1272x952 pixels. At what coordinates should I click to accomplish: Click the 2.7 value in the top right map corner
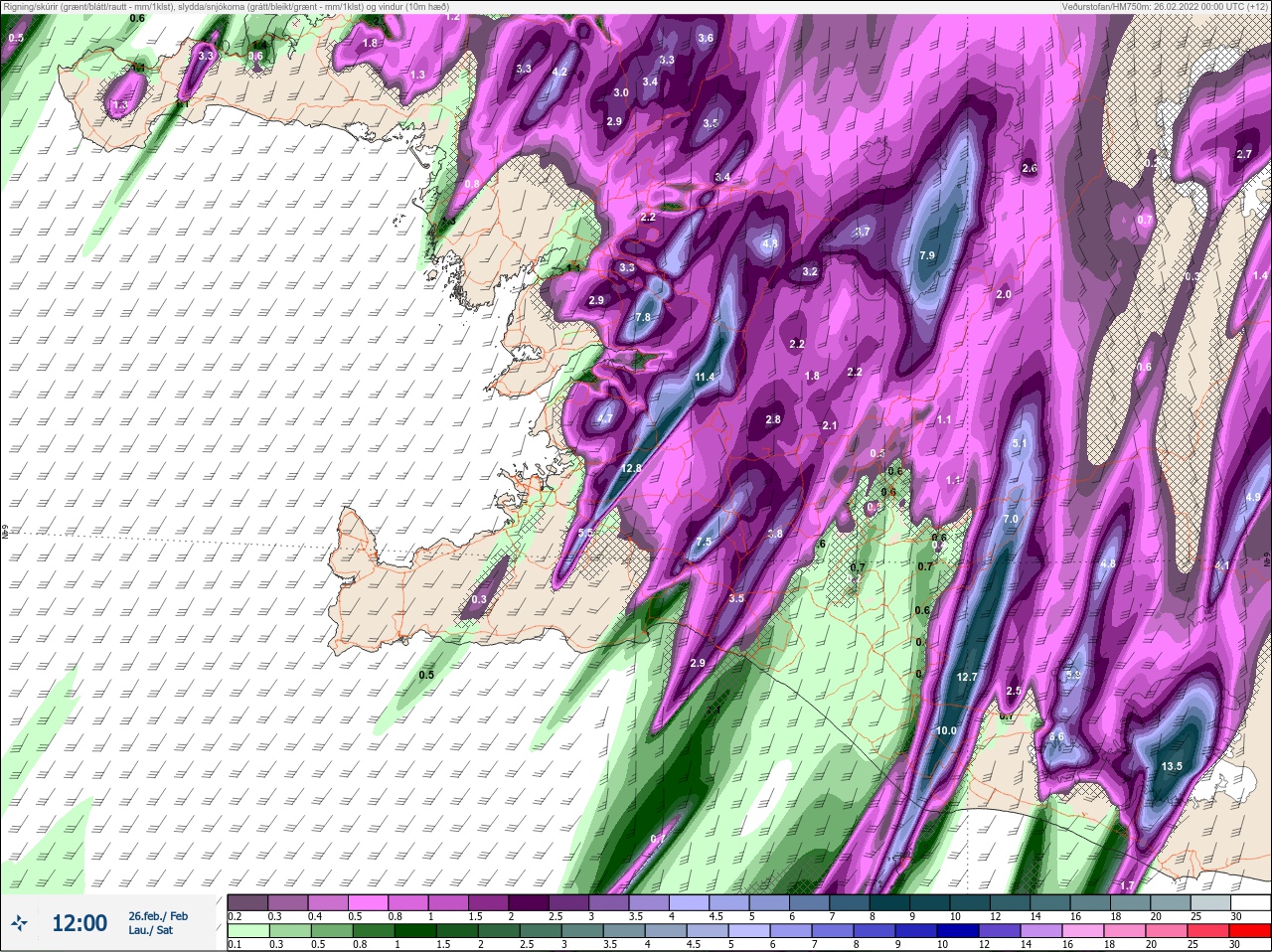click(x=1244, y=154)
